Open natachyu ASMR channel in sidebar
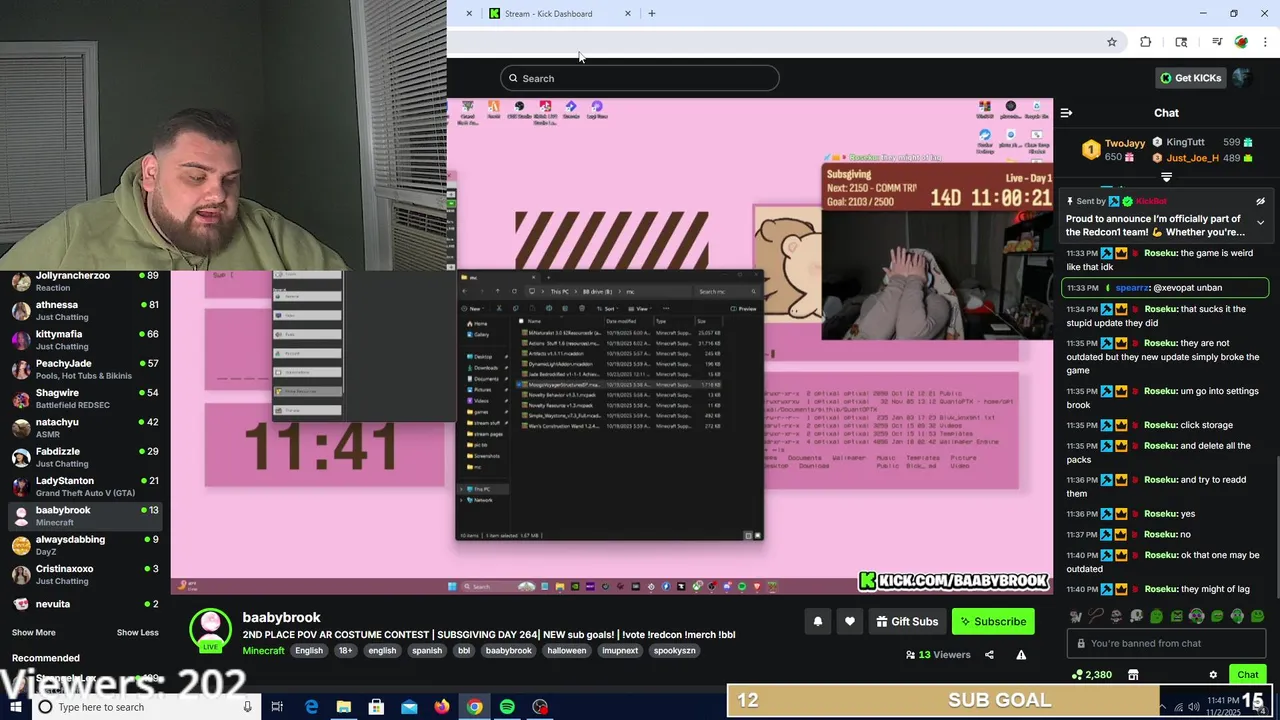The width and height of the screenshot is (1280, 720). [85, 428]
